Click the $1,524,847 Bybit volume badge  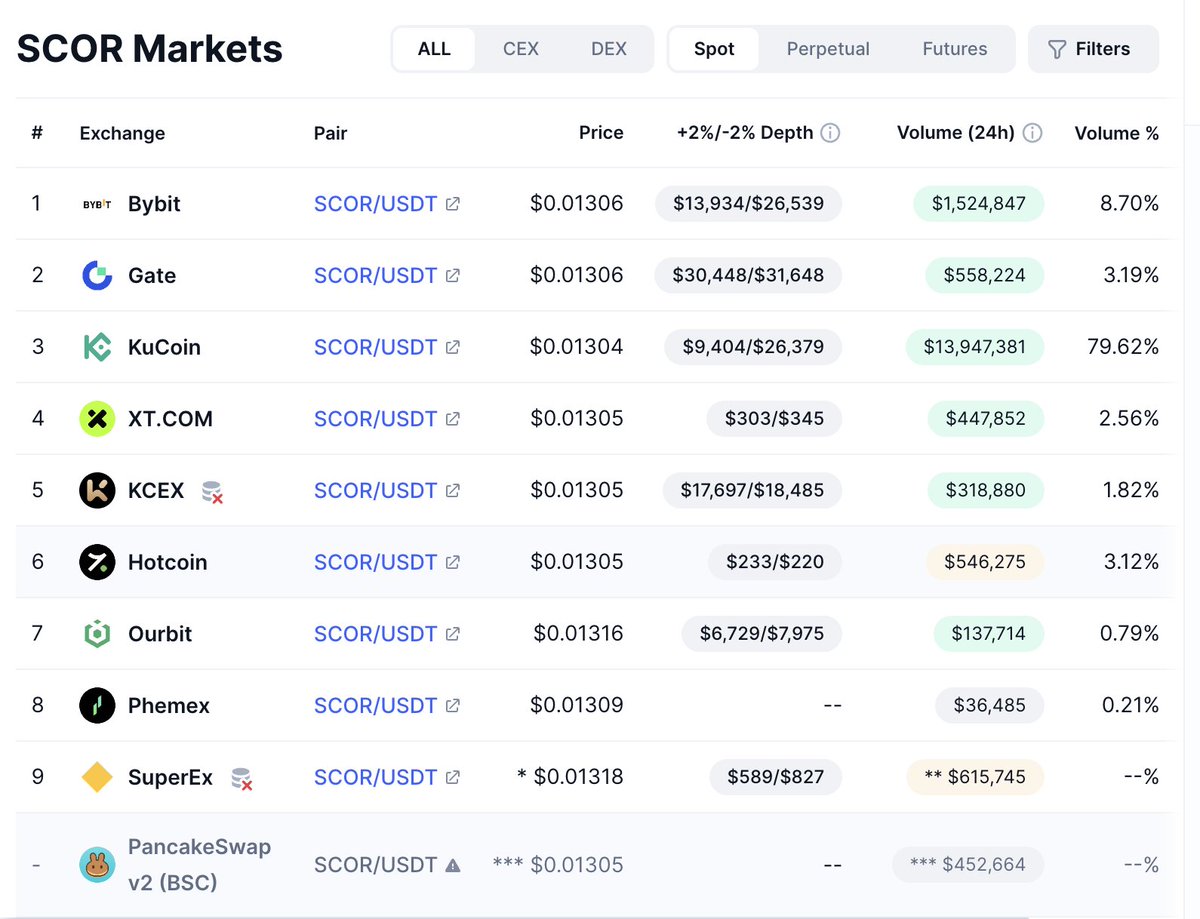[979, 204]
